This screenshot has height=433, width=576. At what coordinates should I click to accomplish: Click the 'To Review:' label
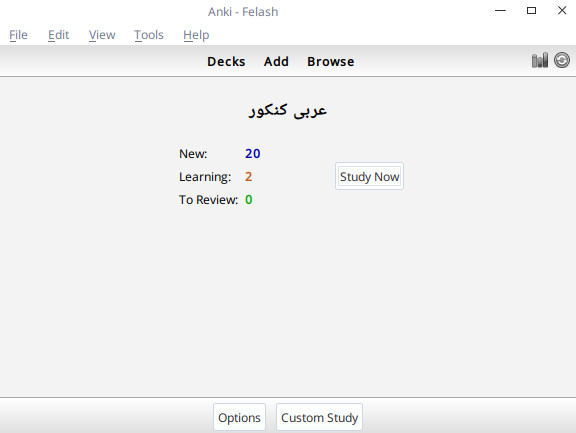click(208, 200)
